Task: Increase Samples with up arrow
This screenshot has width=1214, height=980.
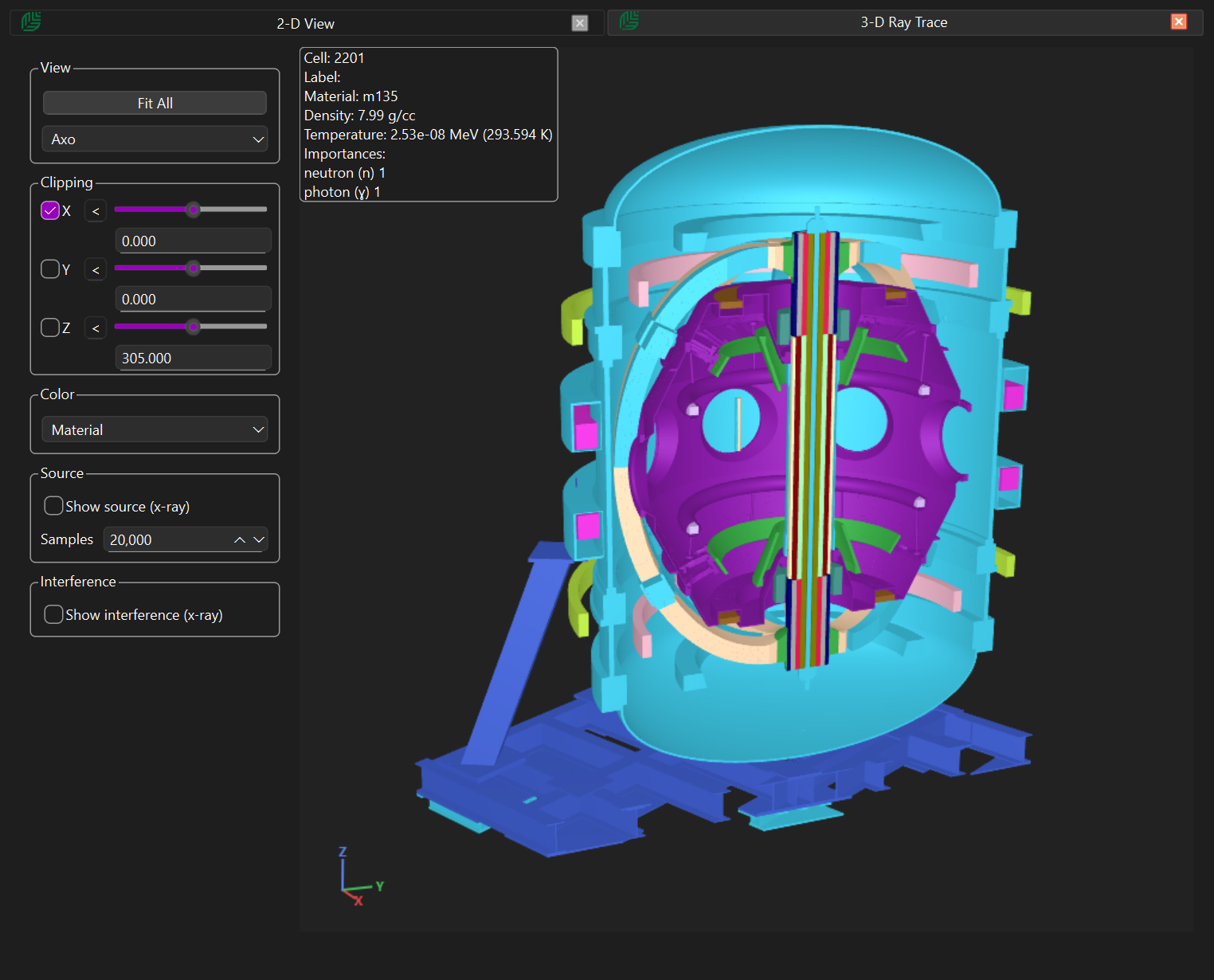Action: (x=240, y=539)
